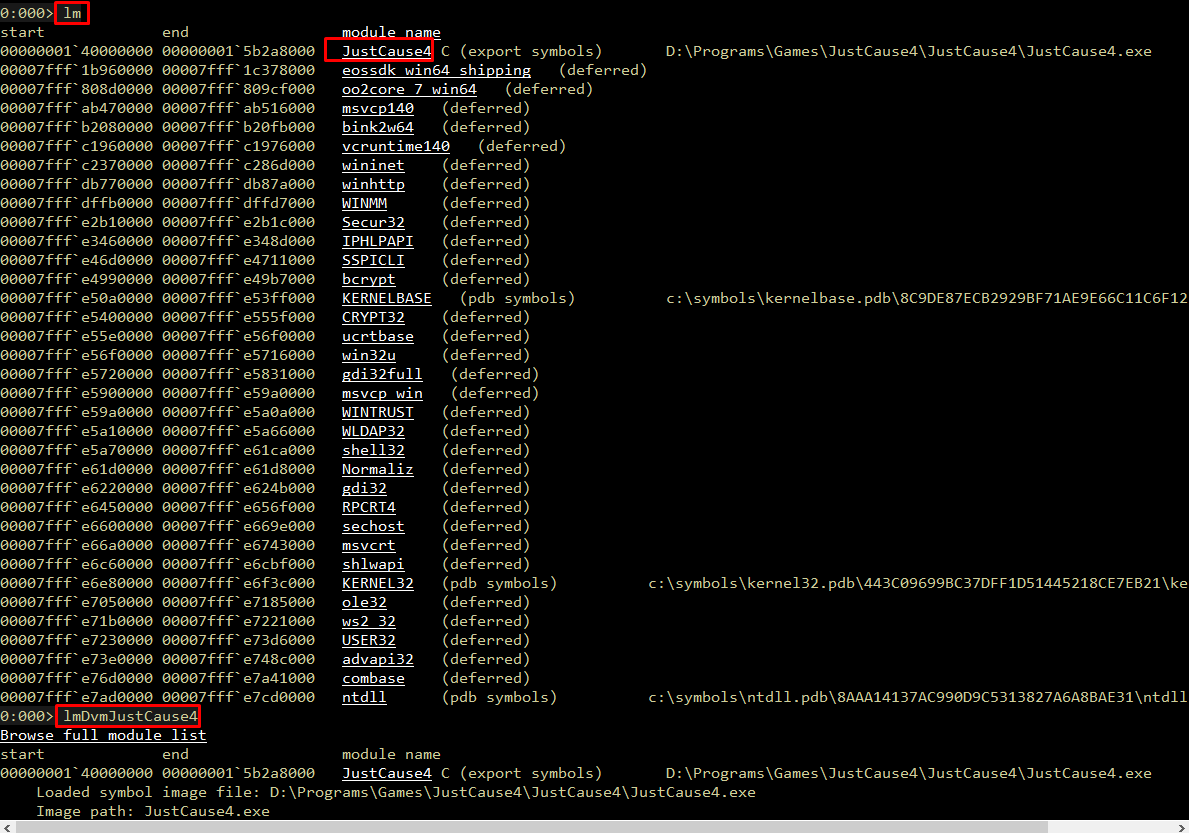This screenshot has width=1189, height=833.
Task: Select the msvcp140 module link
Action: coord(377,108)
